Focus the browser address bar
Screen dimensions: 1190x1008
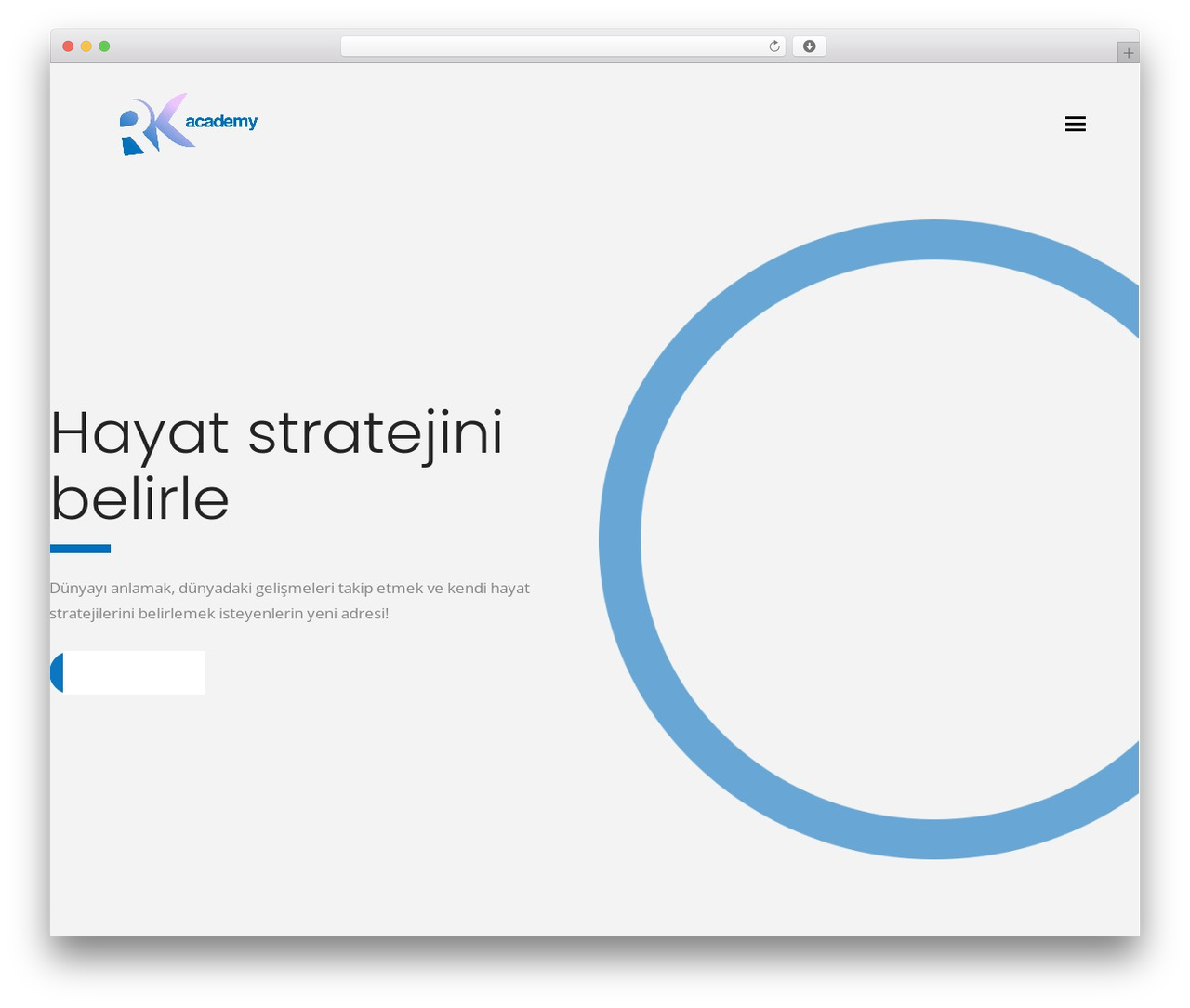click(562, 46)
